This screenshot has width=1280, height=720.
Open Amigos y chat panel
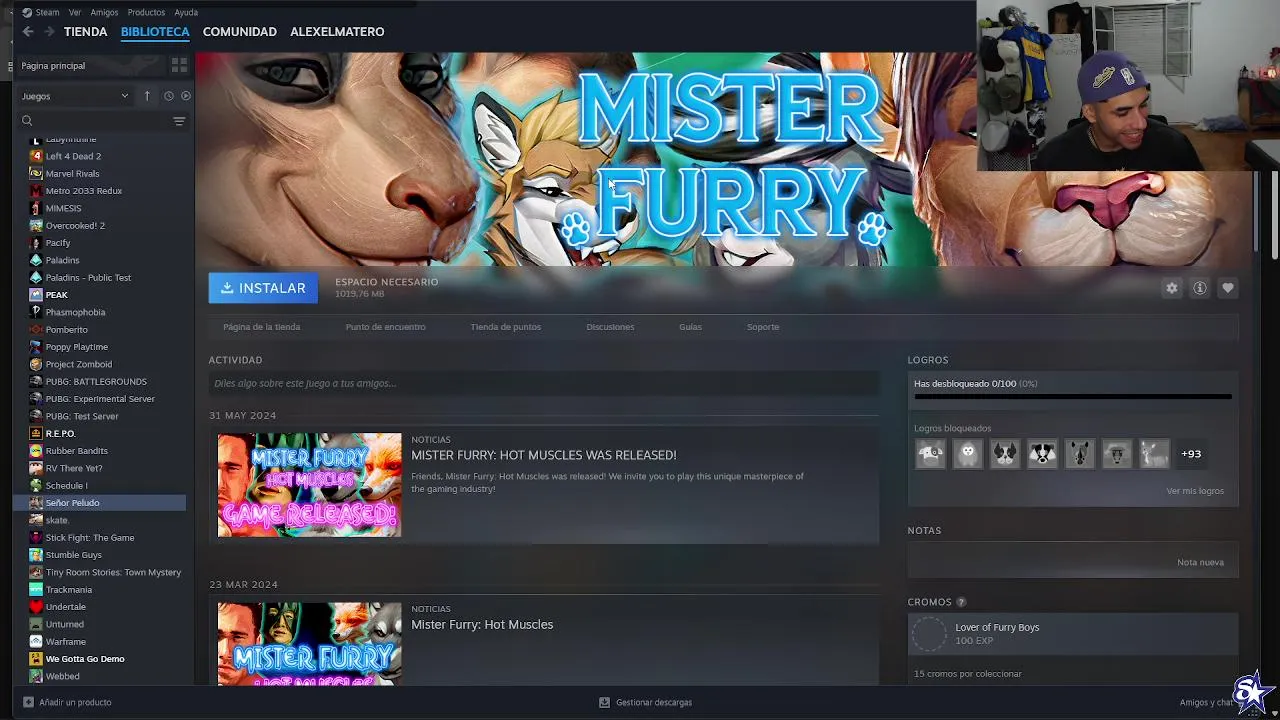click(1206, 702)
